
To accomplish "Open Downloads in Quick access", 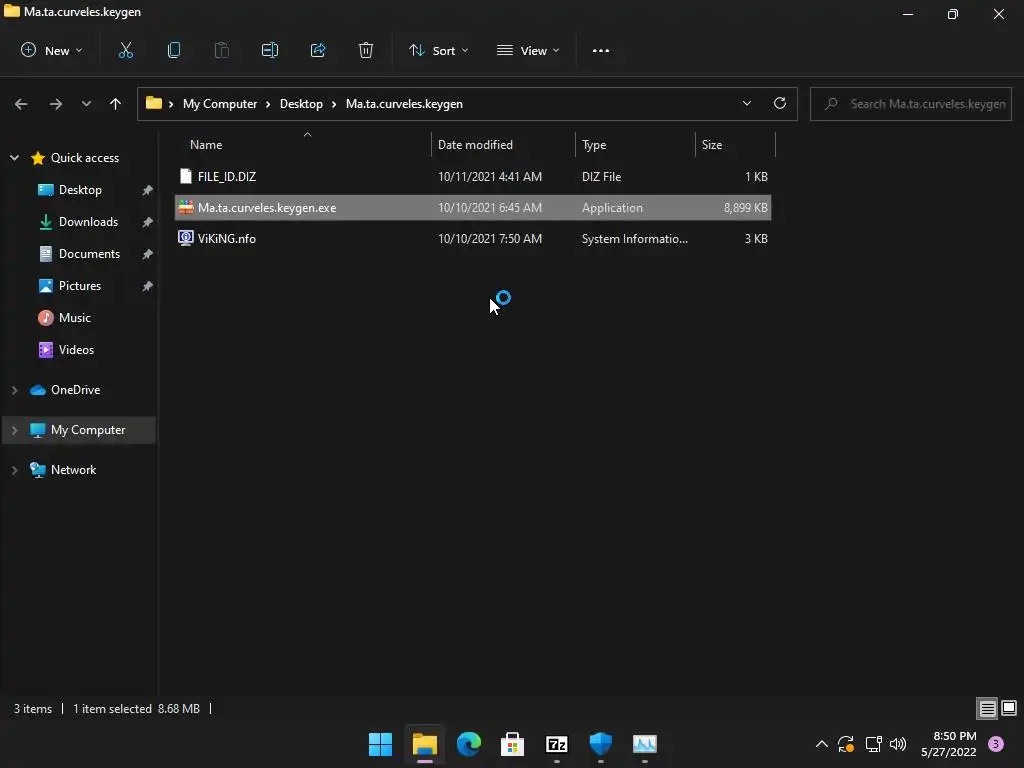I will (88, 221).
